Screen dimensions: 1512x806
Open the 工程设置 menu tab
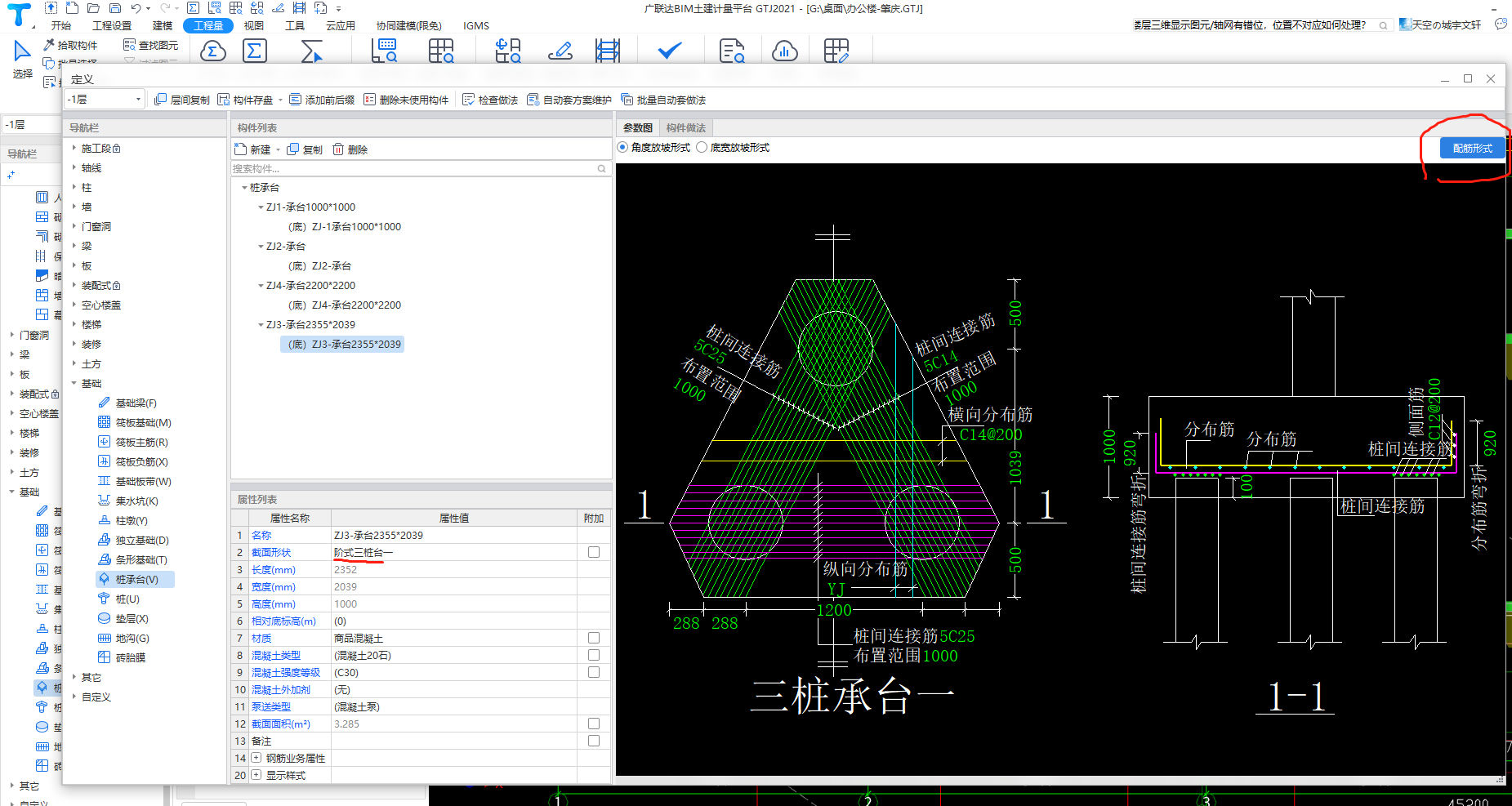[x=112, y=25]
